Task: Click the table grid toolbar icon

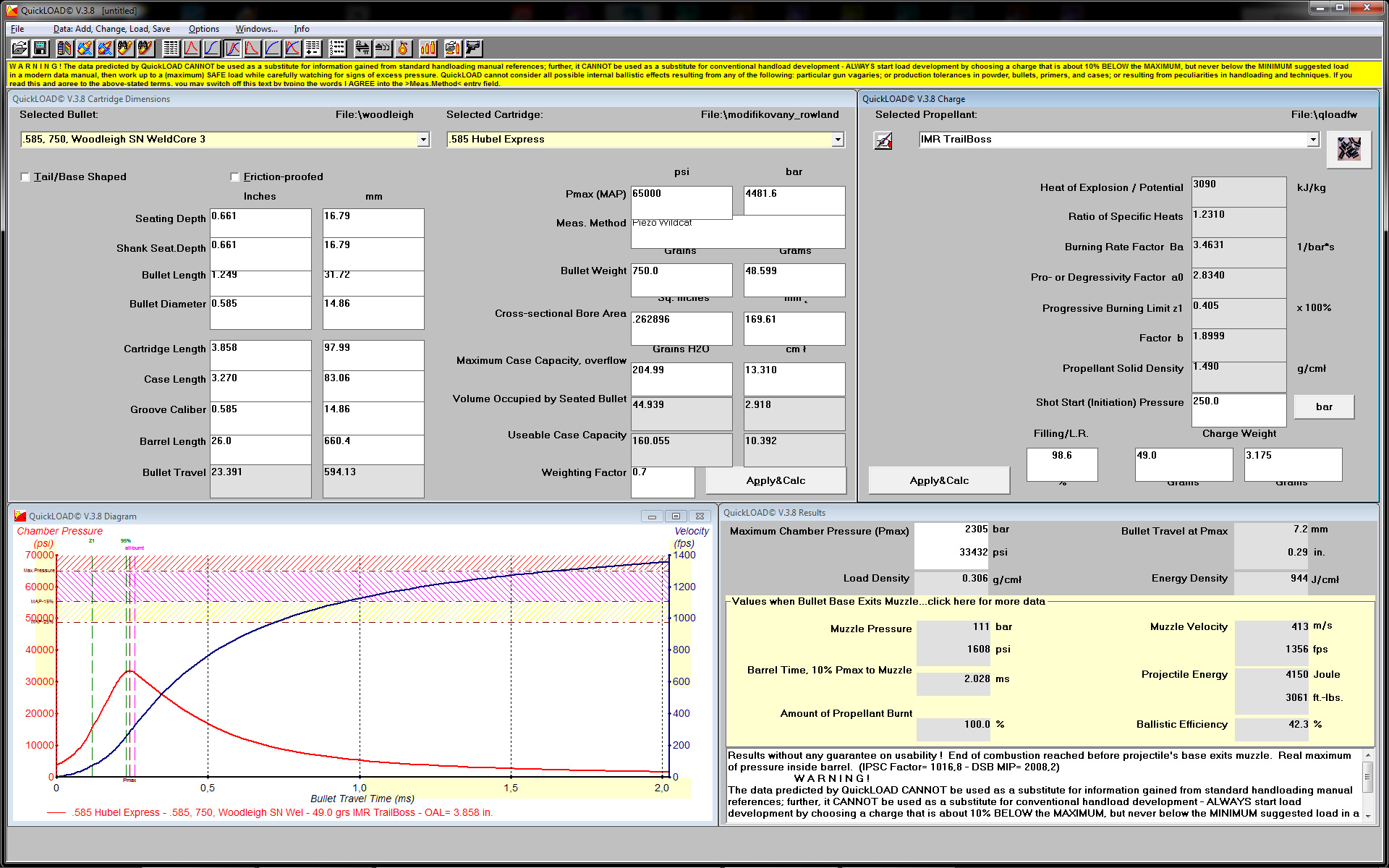Action: tap(171, 48)
